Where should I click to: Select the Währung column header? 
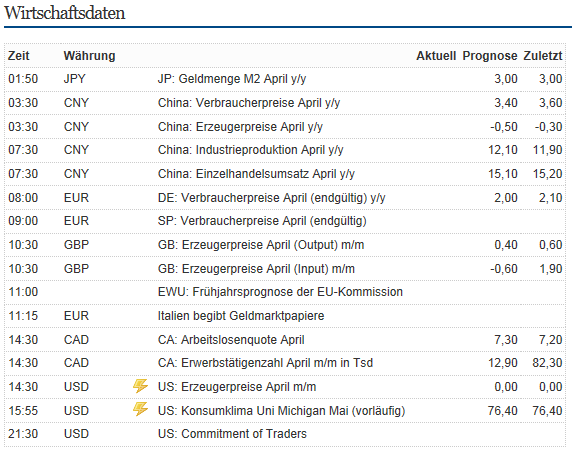[x=90, y=56]
